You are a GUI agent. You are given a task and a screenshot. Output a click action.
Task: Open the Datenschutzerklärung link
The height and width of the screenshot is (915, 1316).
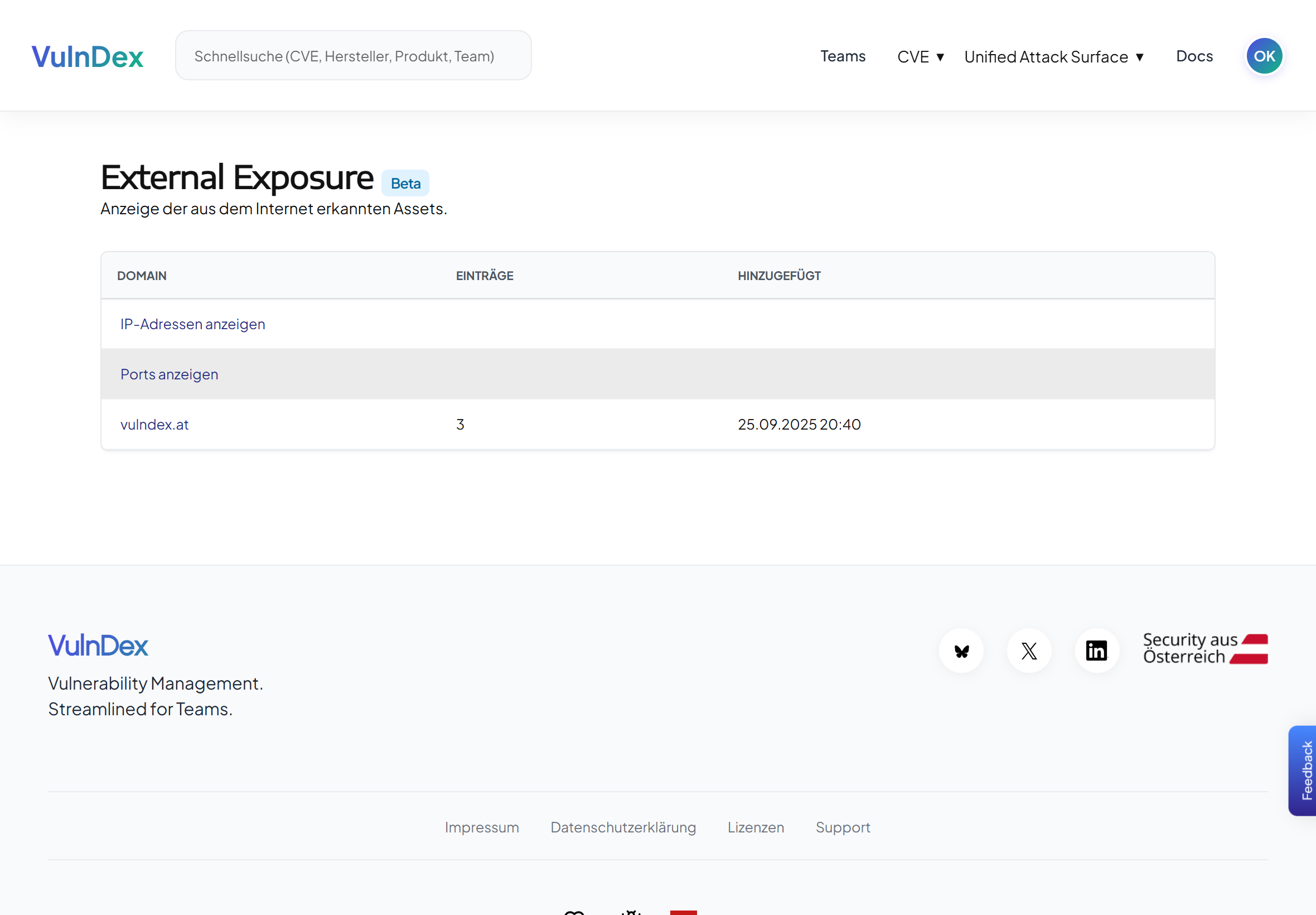[x=623, y=827]
